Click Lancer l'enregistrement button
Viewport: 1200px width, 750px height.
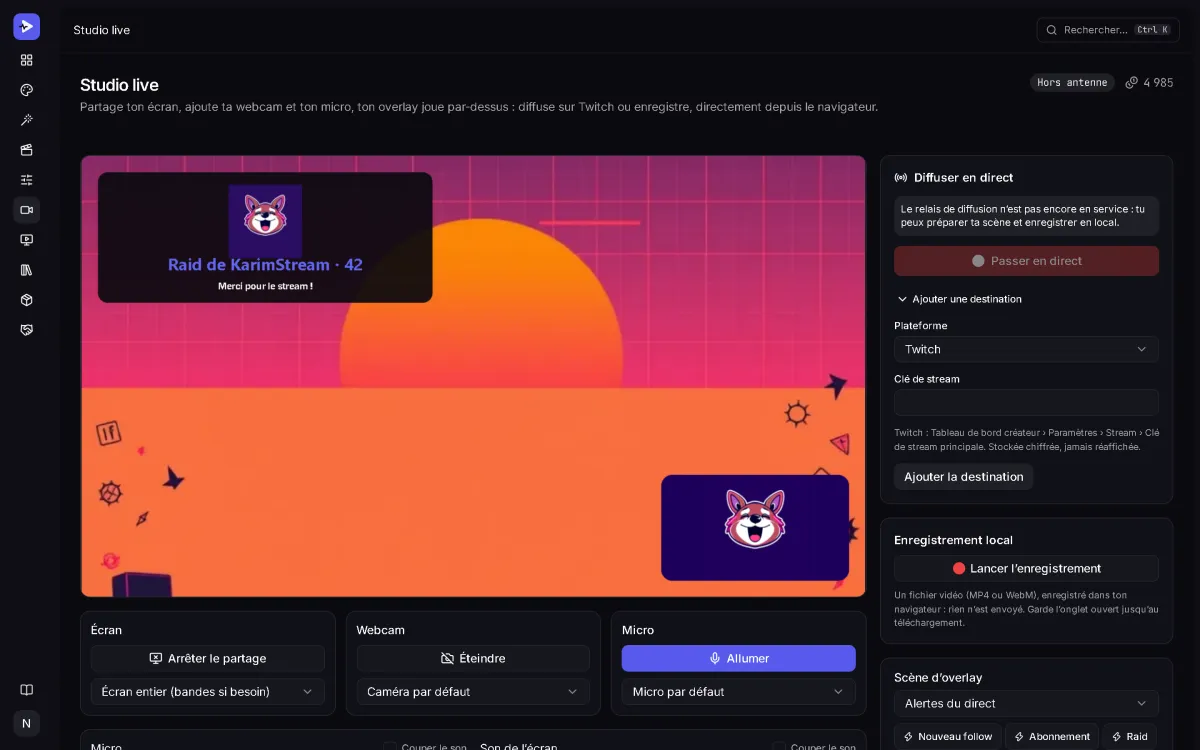click(x=1026, y=568)
